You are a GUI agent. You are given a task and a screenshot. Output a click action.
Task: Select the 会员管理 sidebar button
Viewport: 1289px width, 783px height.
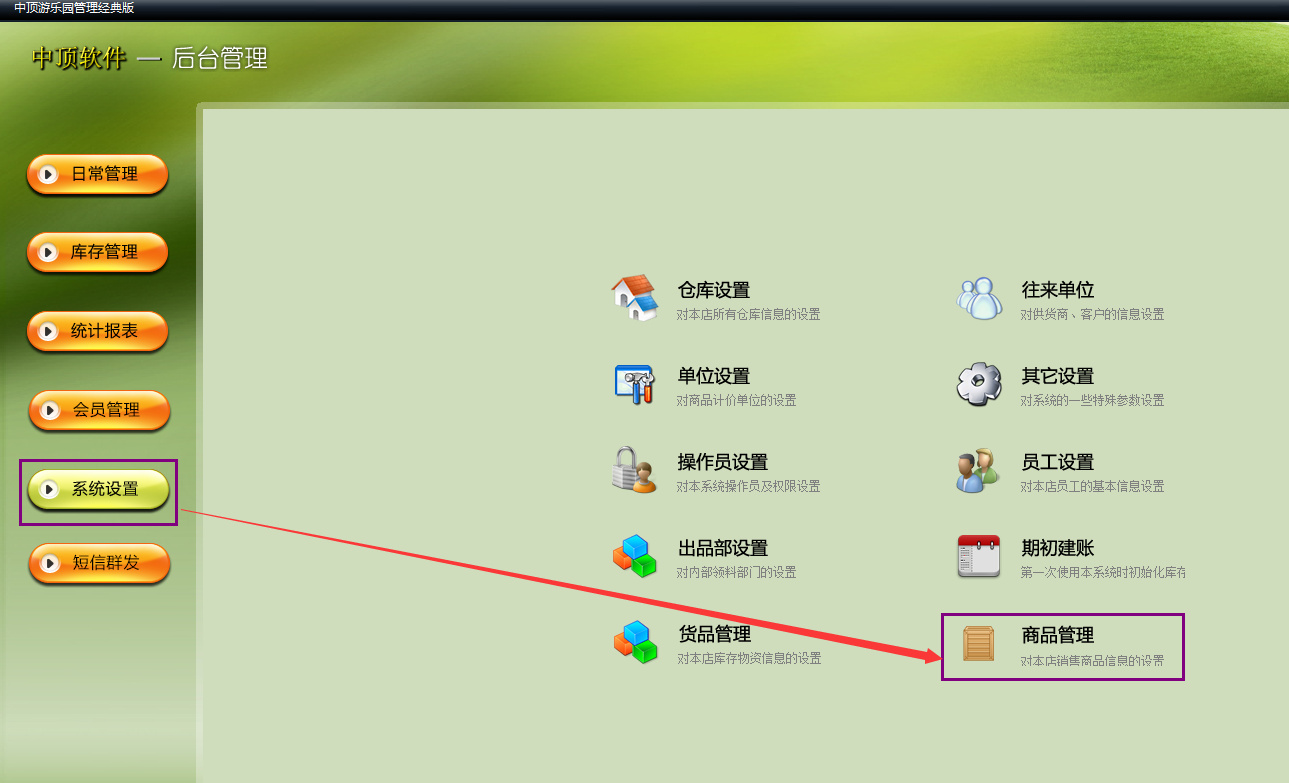pos(99,410)
